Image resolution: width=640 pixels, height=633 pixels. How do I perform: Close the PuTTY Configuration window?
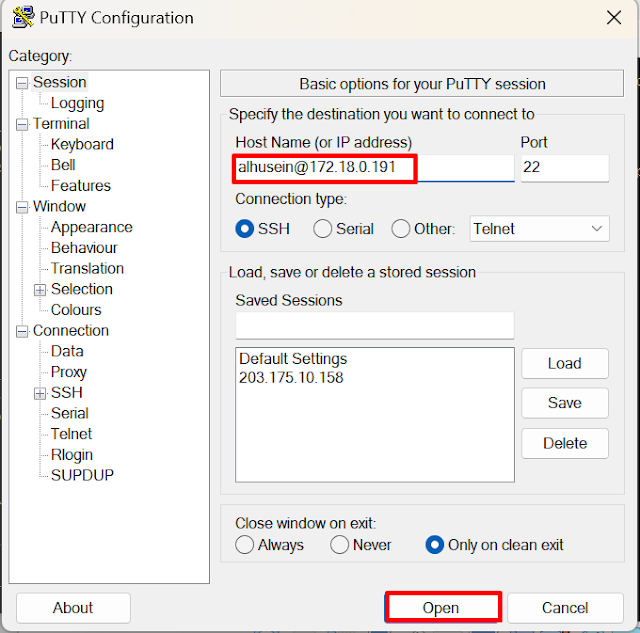pyautogui.click(x=613, y=18)
